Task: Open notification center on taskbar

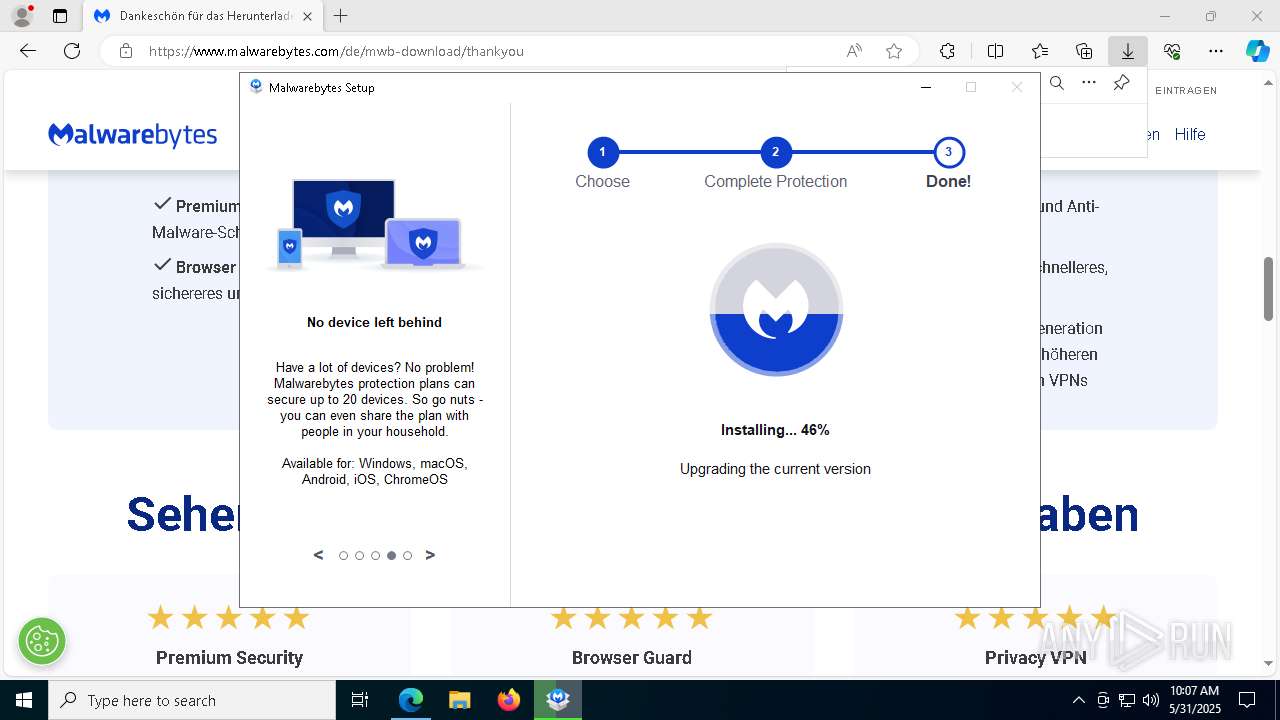Action: 1247,700
